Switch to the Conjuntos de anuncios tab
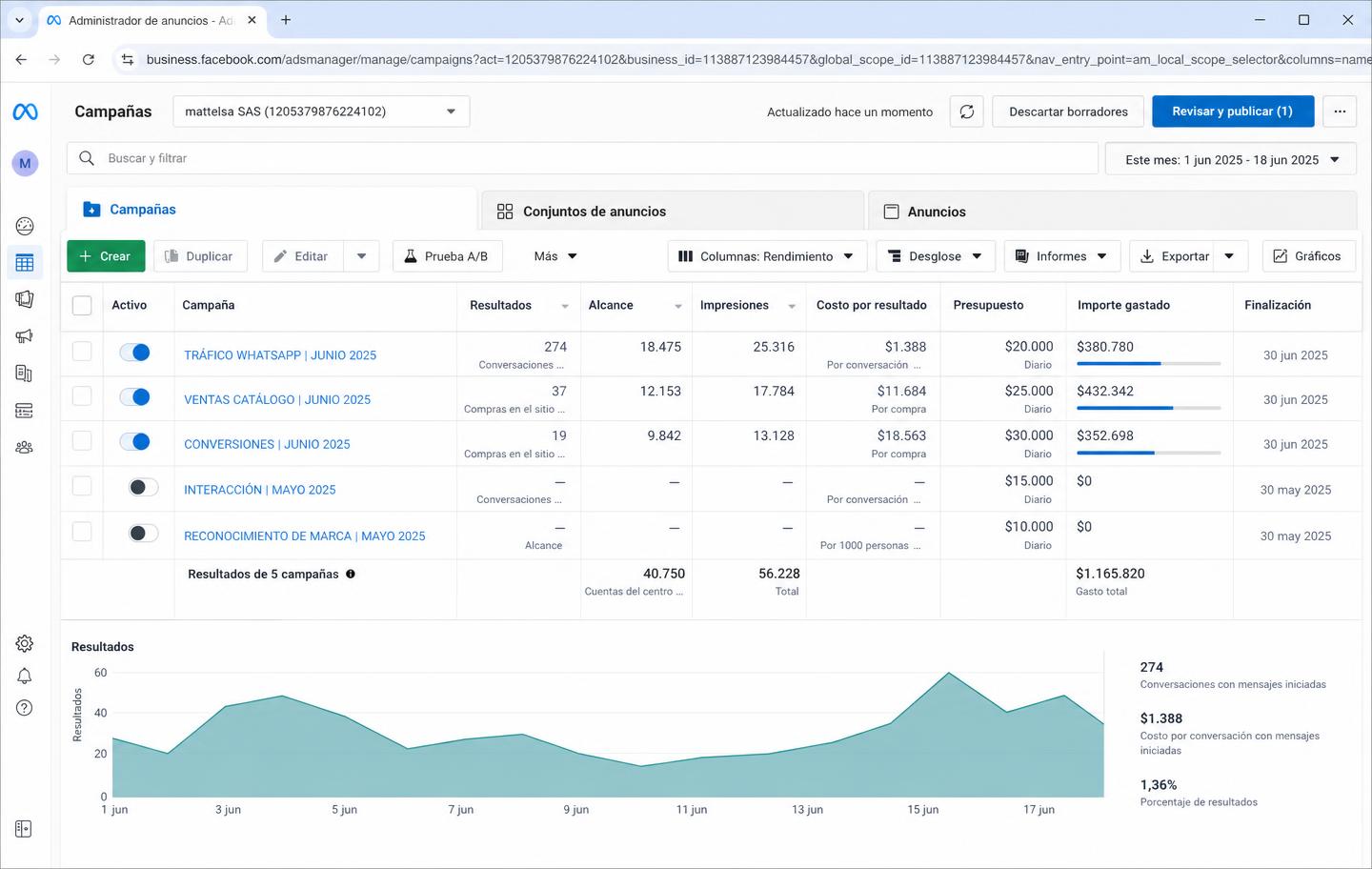This screenshot has width=1372, height=869. point(673,212)
